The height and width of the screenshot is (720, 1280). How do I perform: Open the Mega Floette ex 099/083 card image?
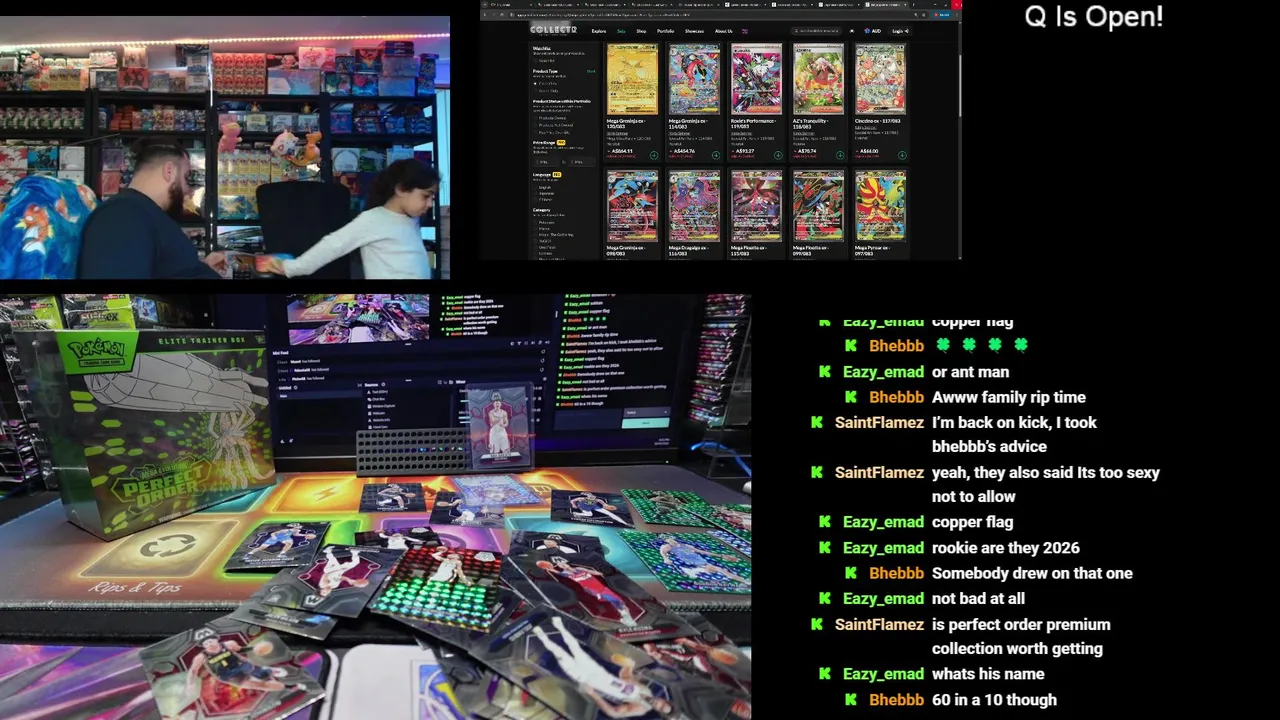[818, 206]
